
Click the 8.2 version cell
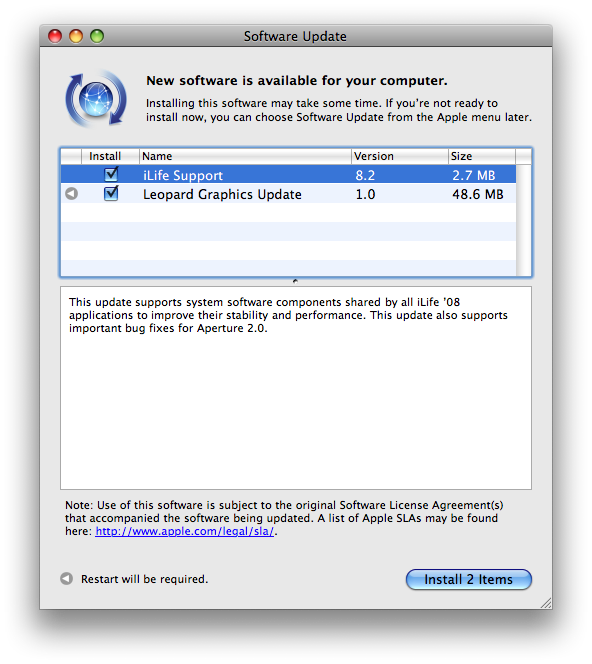tap(365, 175)
